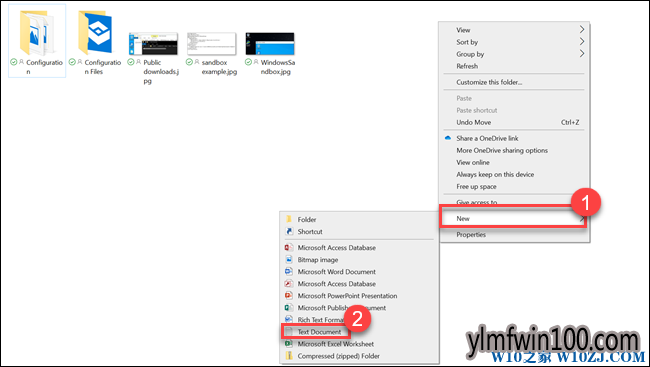Click the green sync checkmark for WindowsSandbox.jpg
The height and width of the screenshot is (367, 650).
(248, 62)
